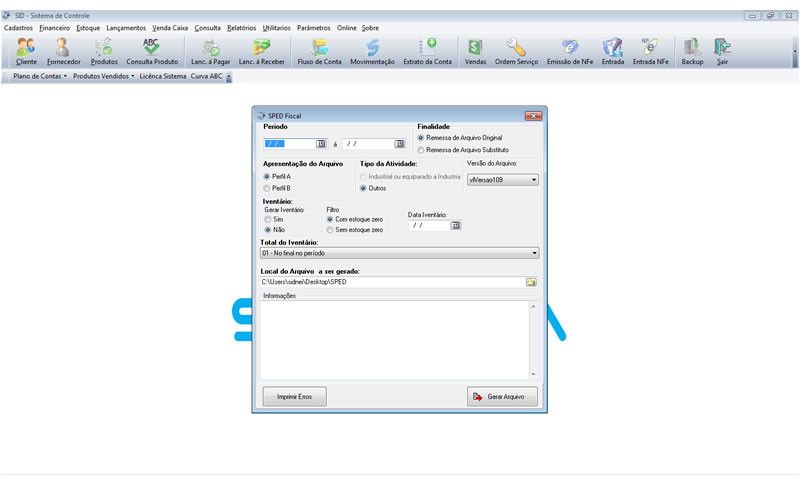Expand the Versão do Arquivo dropdown

[503, 180]
